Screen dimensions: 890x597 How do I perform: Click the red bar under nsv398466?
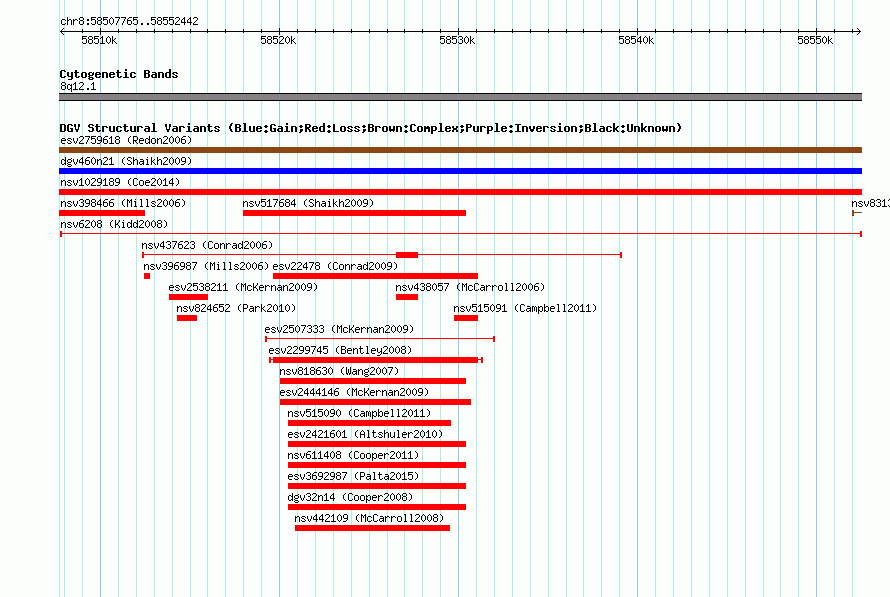pos(102,213)
